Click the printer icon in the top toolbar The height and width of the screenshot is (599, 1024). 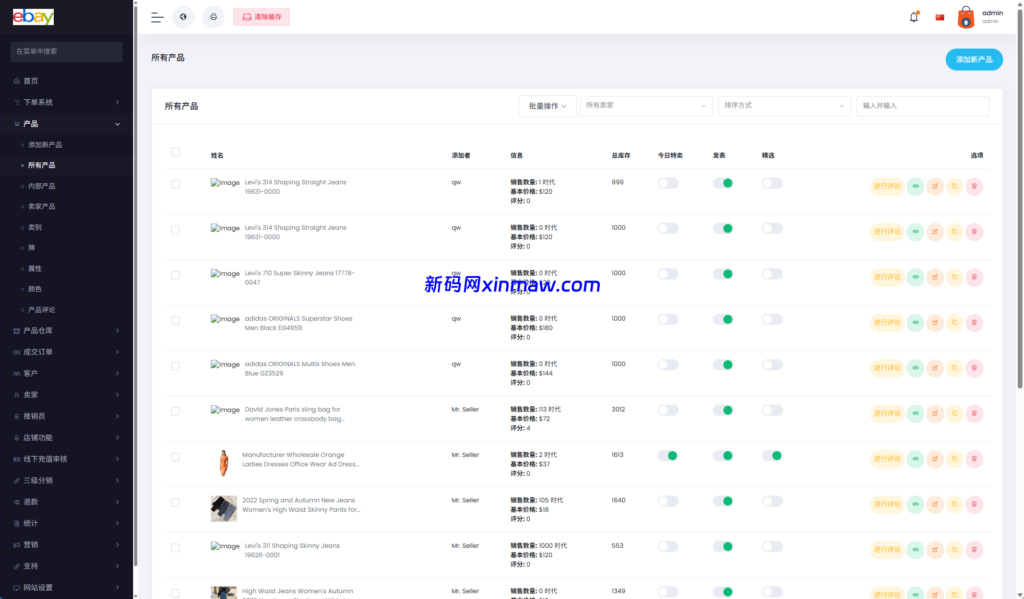pos(213,17)
